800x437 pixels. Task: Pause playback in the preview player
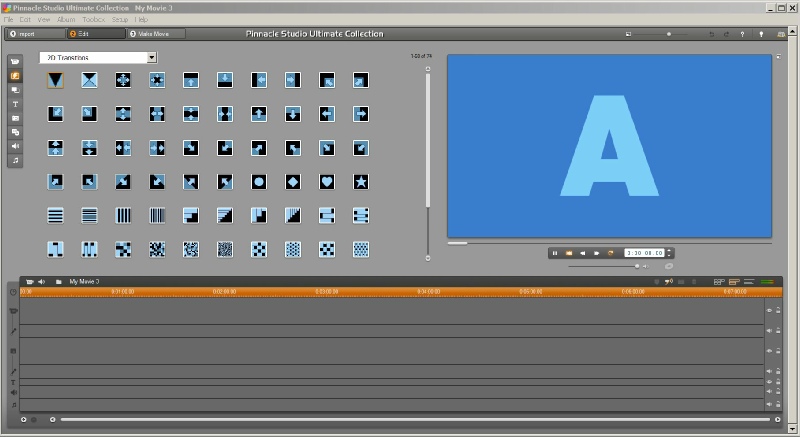(x=554, y=253)
